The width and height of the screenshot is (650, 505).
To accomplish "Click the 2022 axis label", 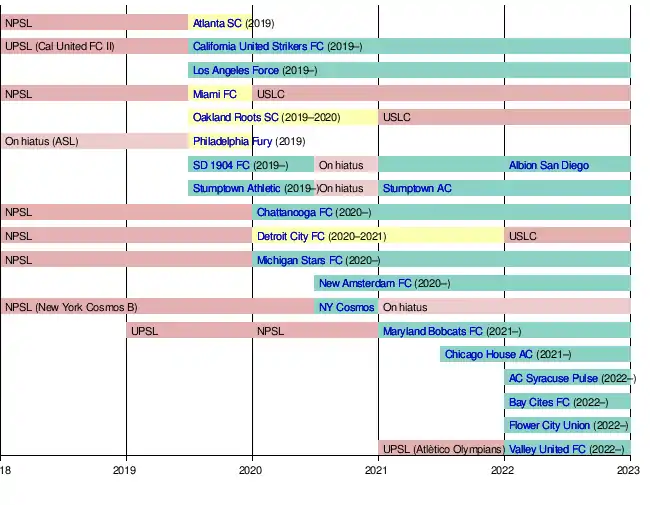I will tap(502, 470).
